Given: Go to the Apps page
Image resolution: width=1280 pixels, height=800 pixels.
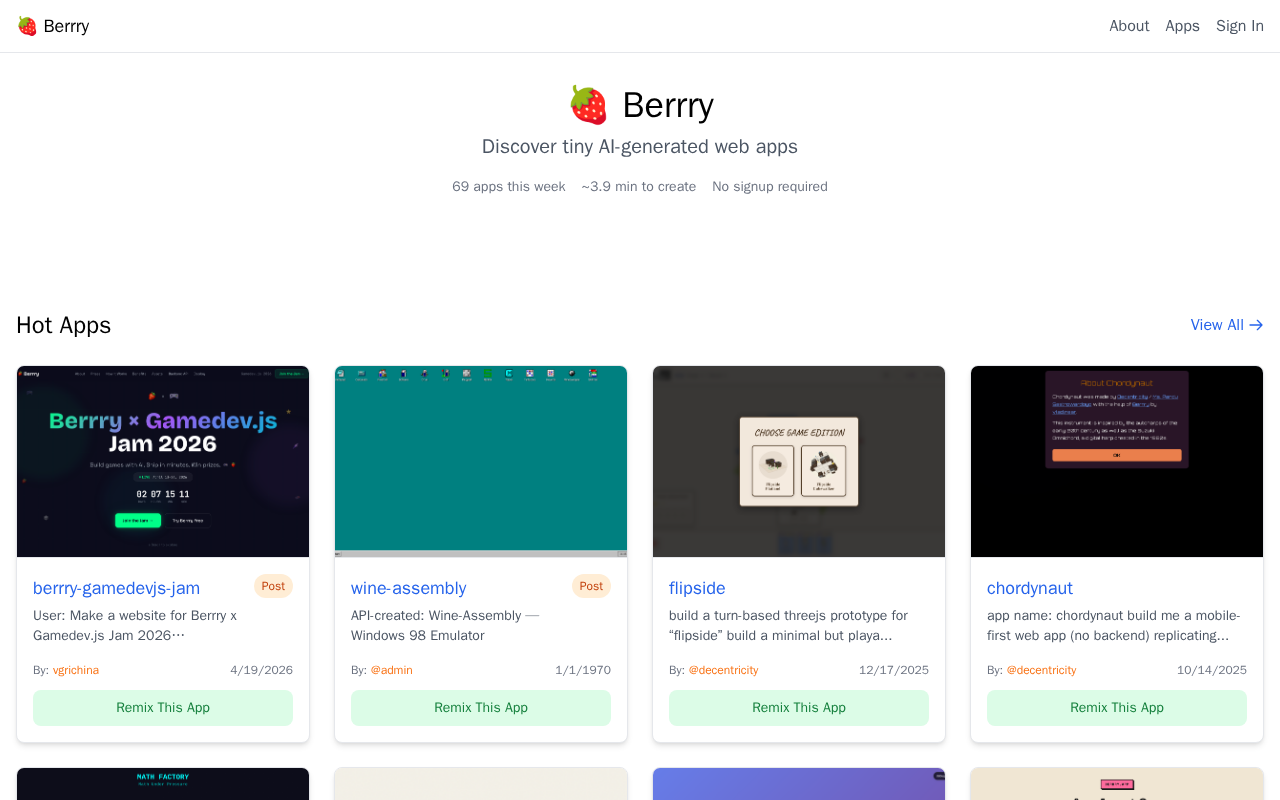Looking at the screenshot, I should coord(1182,26).
